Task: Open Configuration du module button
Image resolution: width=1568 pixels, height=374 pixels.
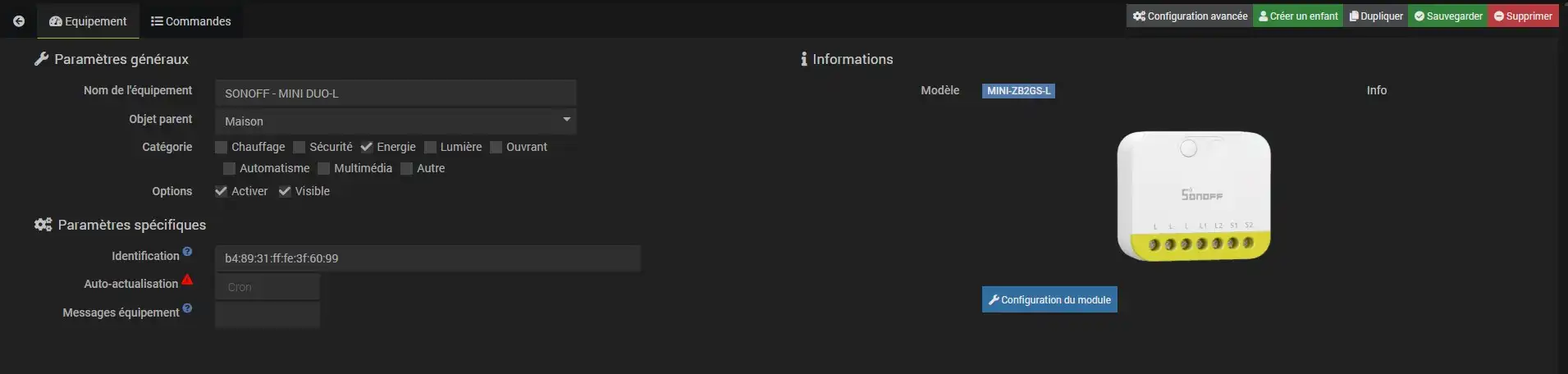Action: [x=1049, y=300]
